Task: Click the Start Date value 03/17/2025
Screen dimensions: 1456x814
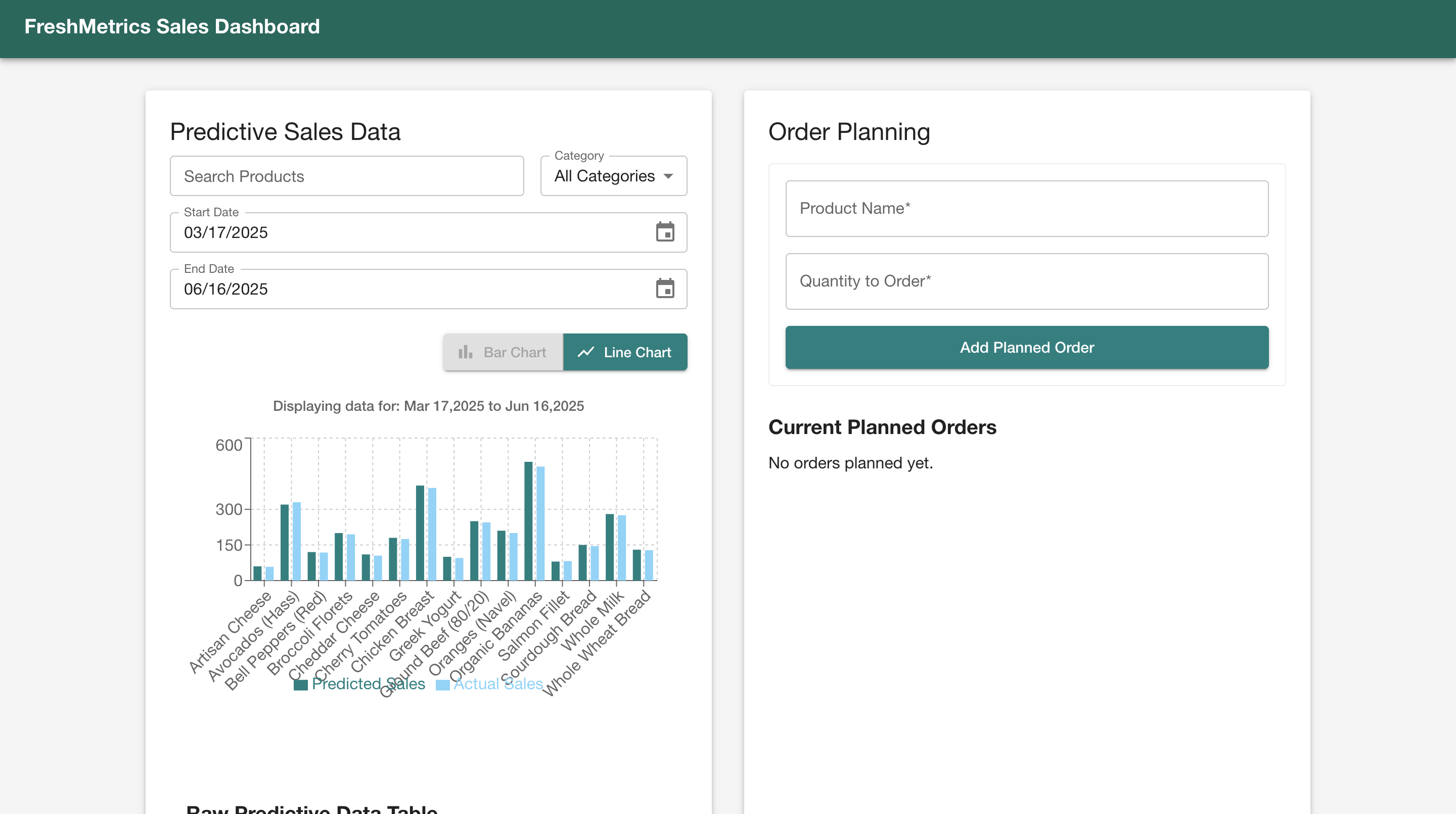Action: click(x=226, y=233)
